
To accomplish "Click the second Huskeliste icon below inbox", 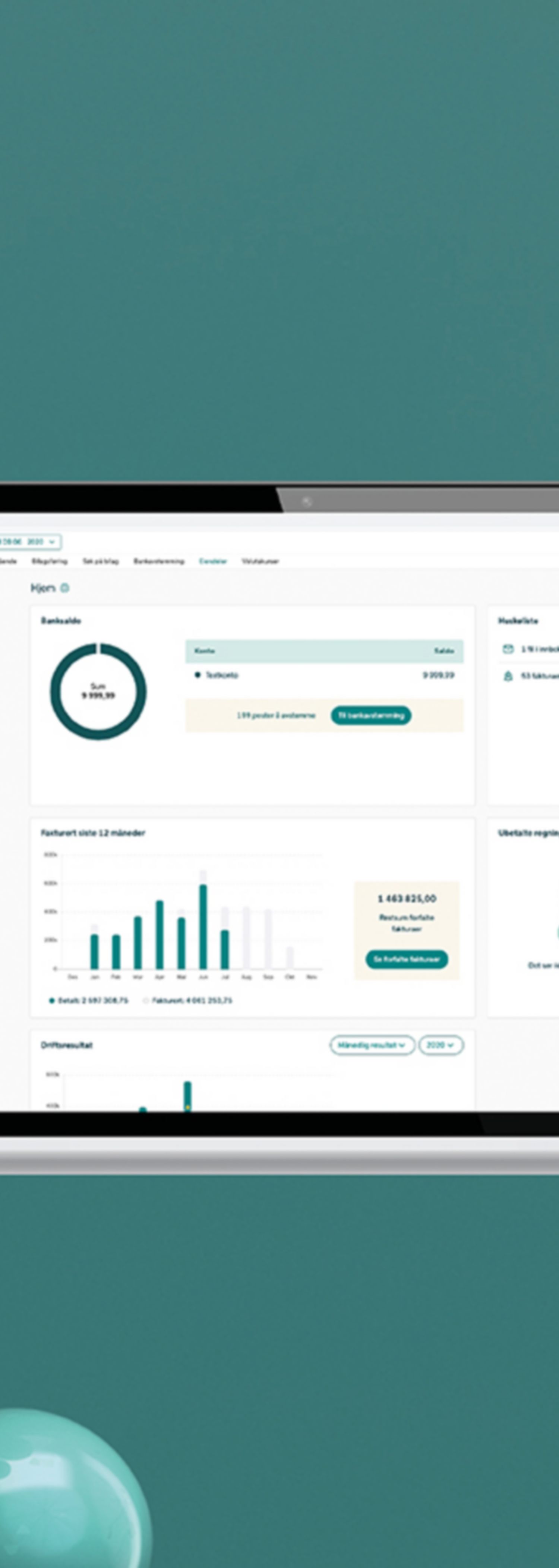I will point(508,676).
